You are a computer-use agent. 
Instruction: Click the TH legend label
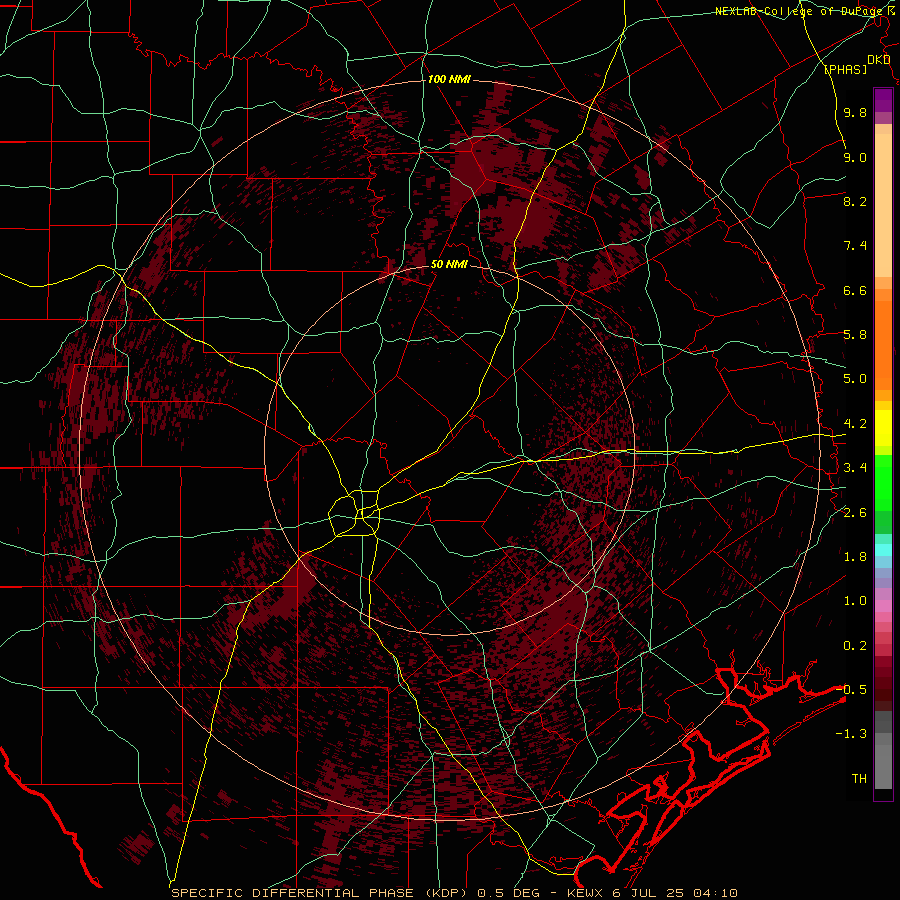tap(859, 778)
